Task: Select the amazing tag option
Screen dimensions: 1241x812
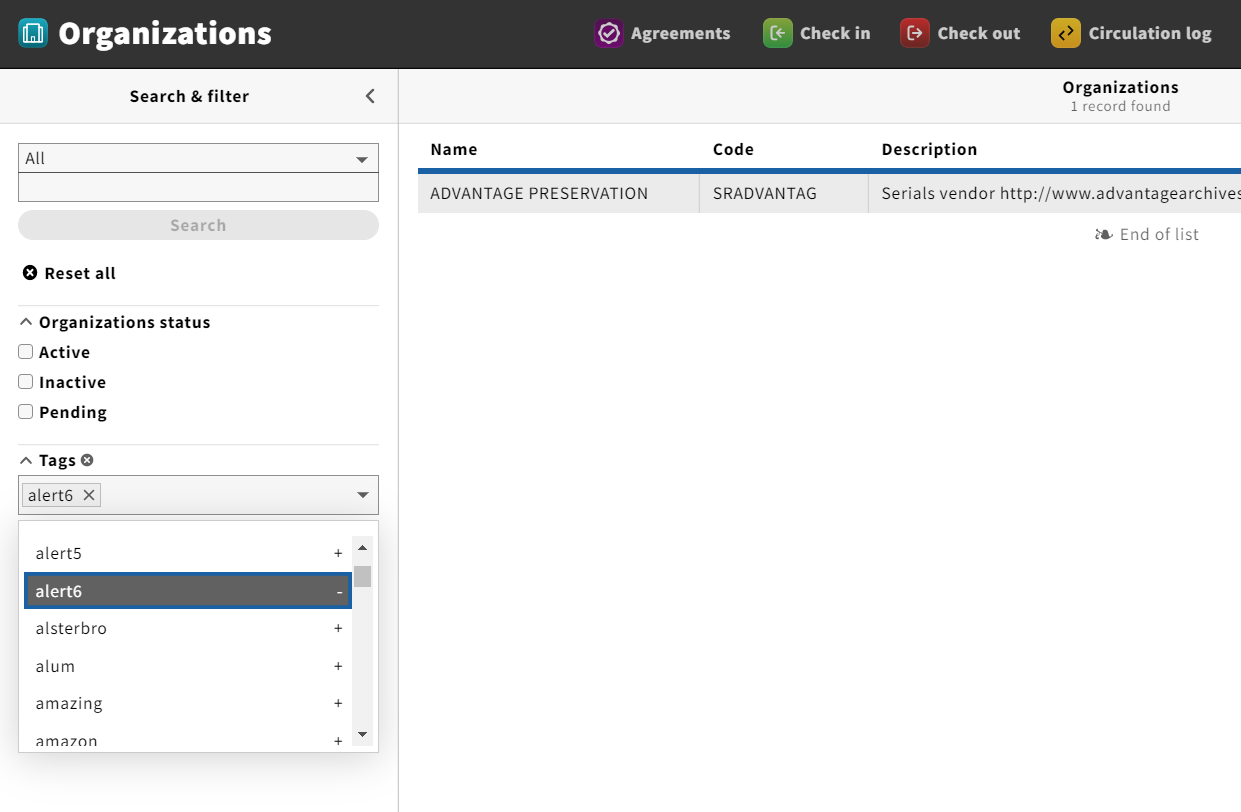Action: (x=188, y=703)
